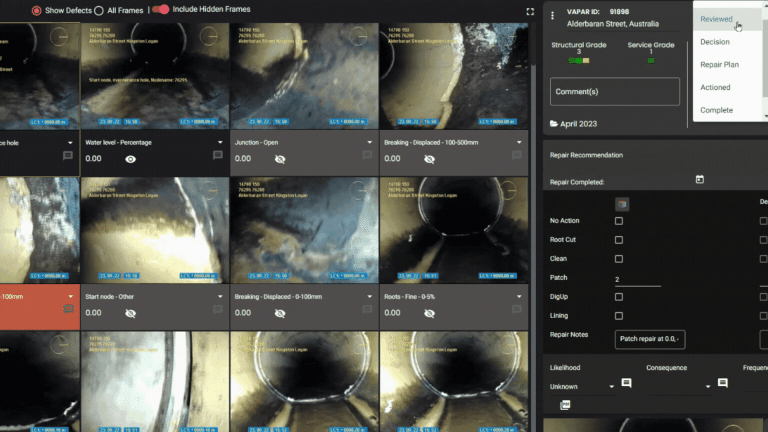Click in the Comment(s) field
This screenshot has width=768, height=432.
tap(615, 92)
